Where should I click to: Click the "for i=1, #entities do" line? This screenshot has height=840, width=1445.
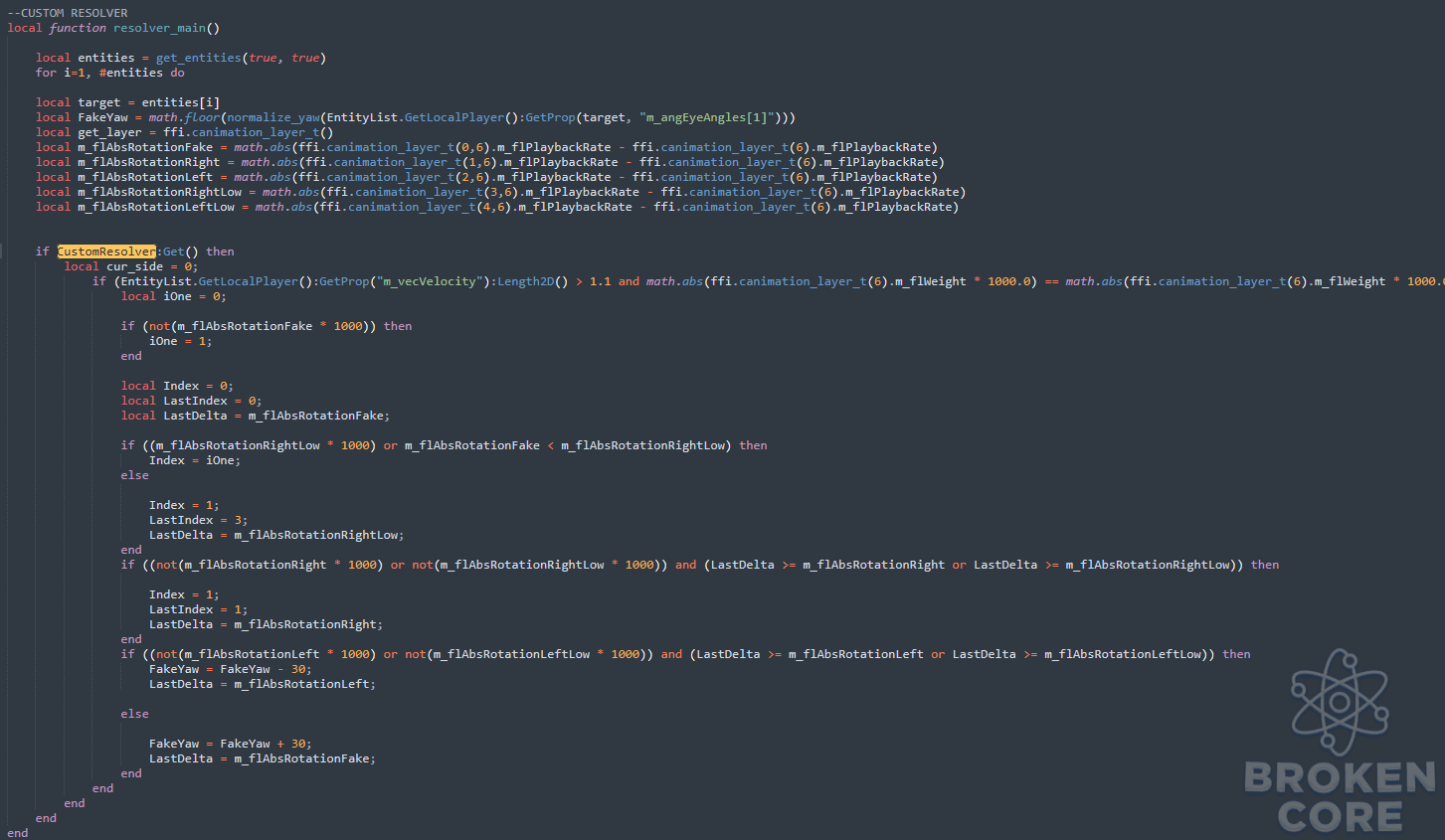pyautogui.click(x=110, y=73)
